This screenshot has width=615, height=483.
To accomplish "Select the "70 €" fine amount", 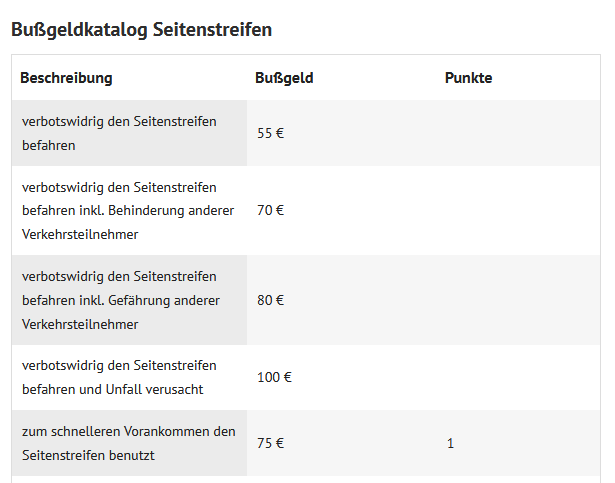I will 270,211.
